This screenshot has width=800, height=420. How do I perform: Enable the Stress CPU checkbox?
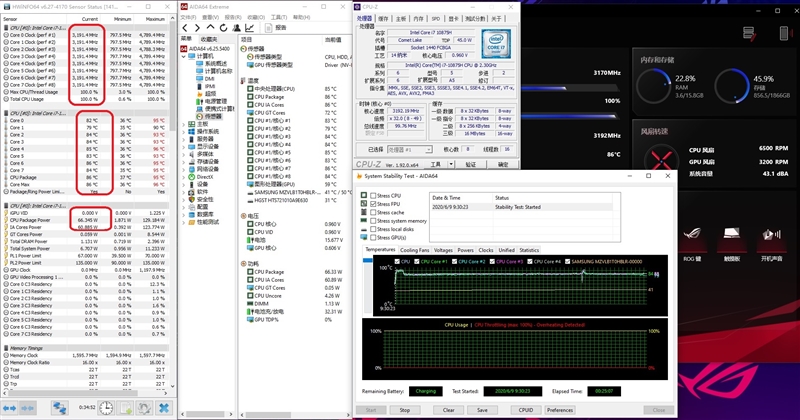point(372,195)
